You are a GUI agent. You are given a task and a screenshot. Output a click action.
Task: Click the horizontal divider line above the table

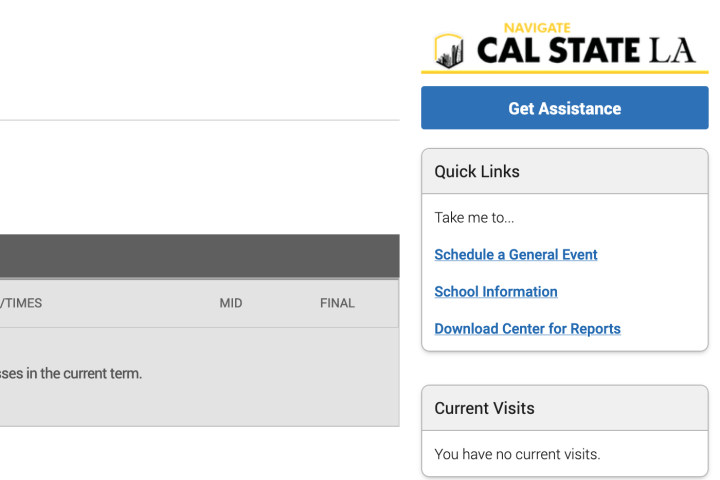[200, 121]
